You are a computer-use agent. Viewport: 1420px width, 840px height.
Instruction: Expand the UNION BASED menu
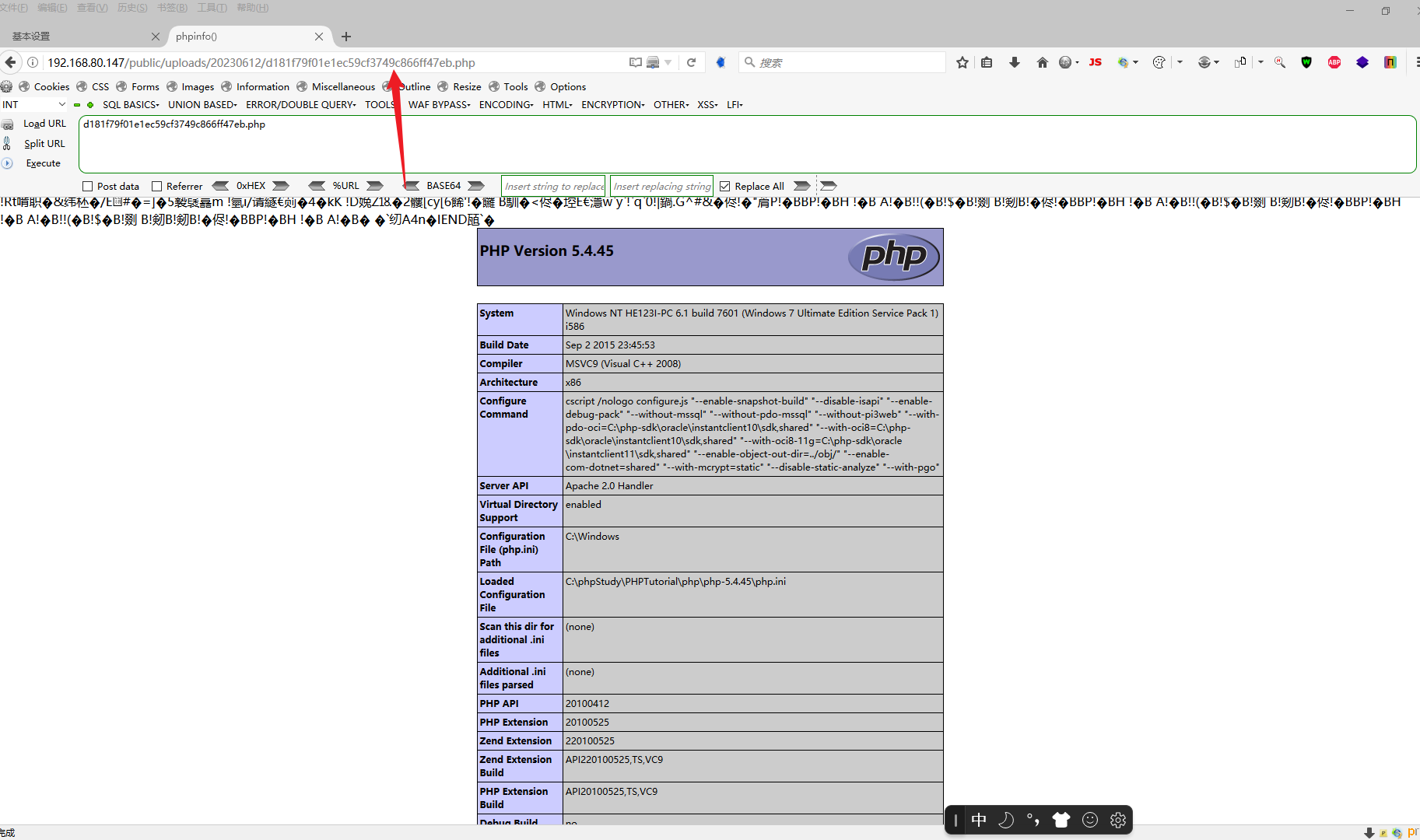tap(202, 105)
